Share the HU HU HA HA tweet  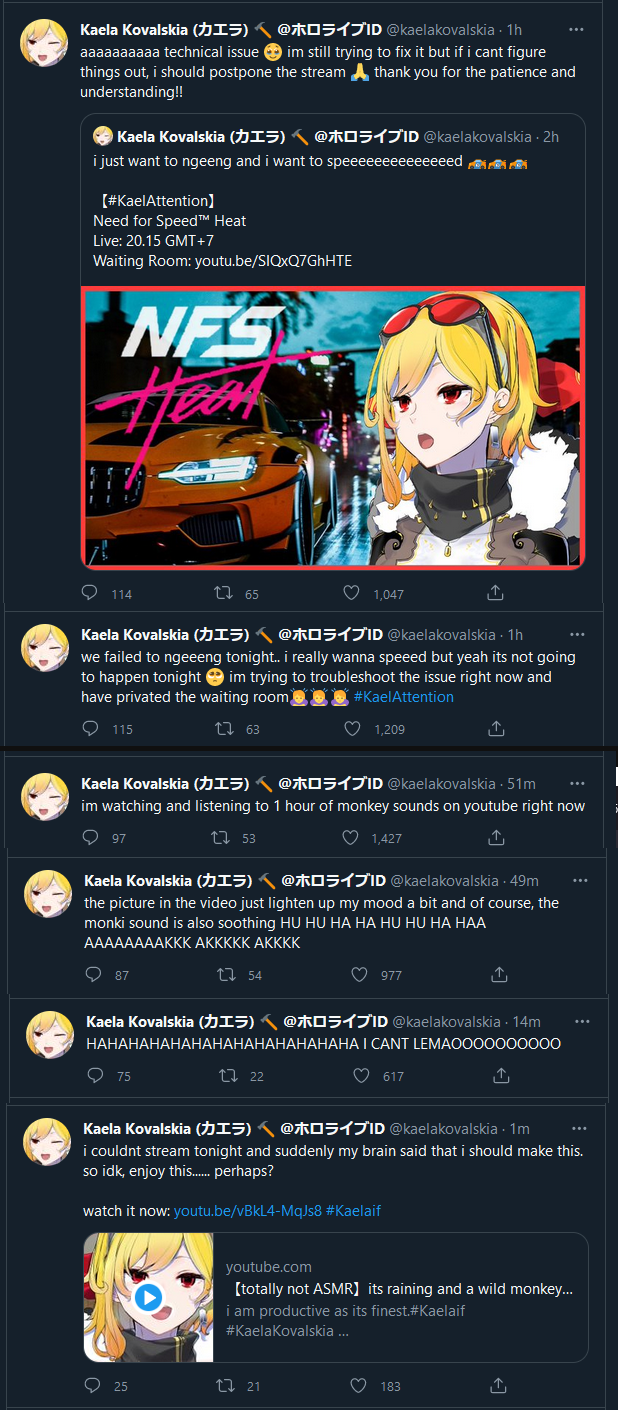[498, 974]
